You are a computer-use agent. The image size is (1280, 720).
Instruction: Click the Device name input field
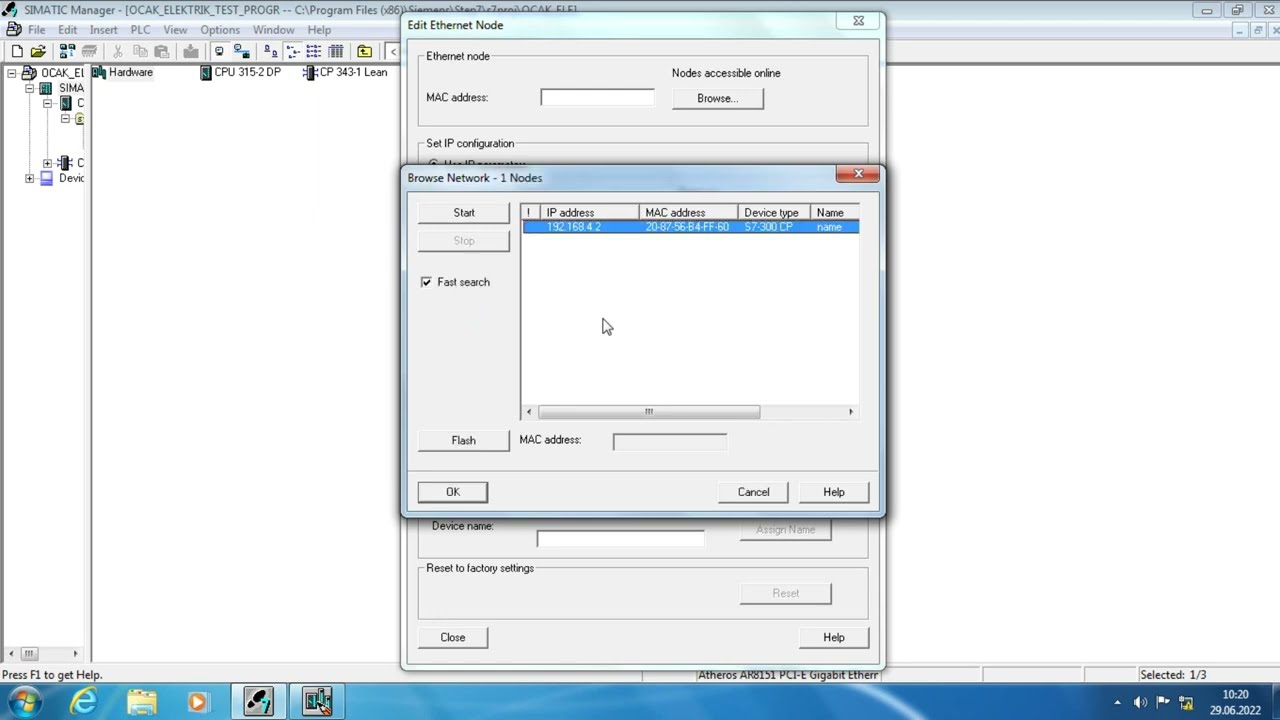[620, 539]
